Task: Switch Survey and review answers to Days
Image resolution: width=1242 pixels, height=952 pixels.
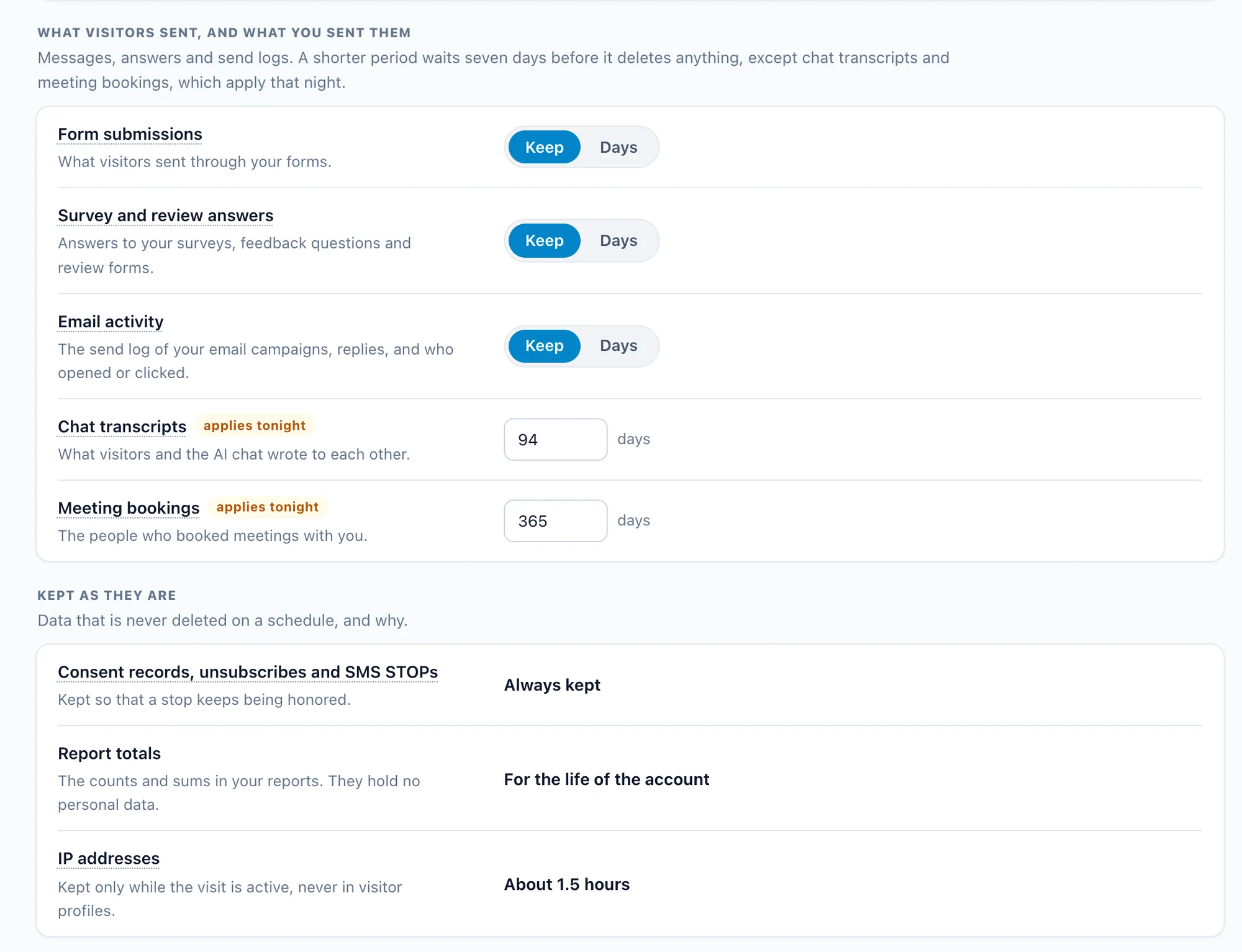Action: coord(619,240)
